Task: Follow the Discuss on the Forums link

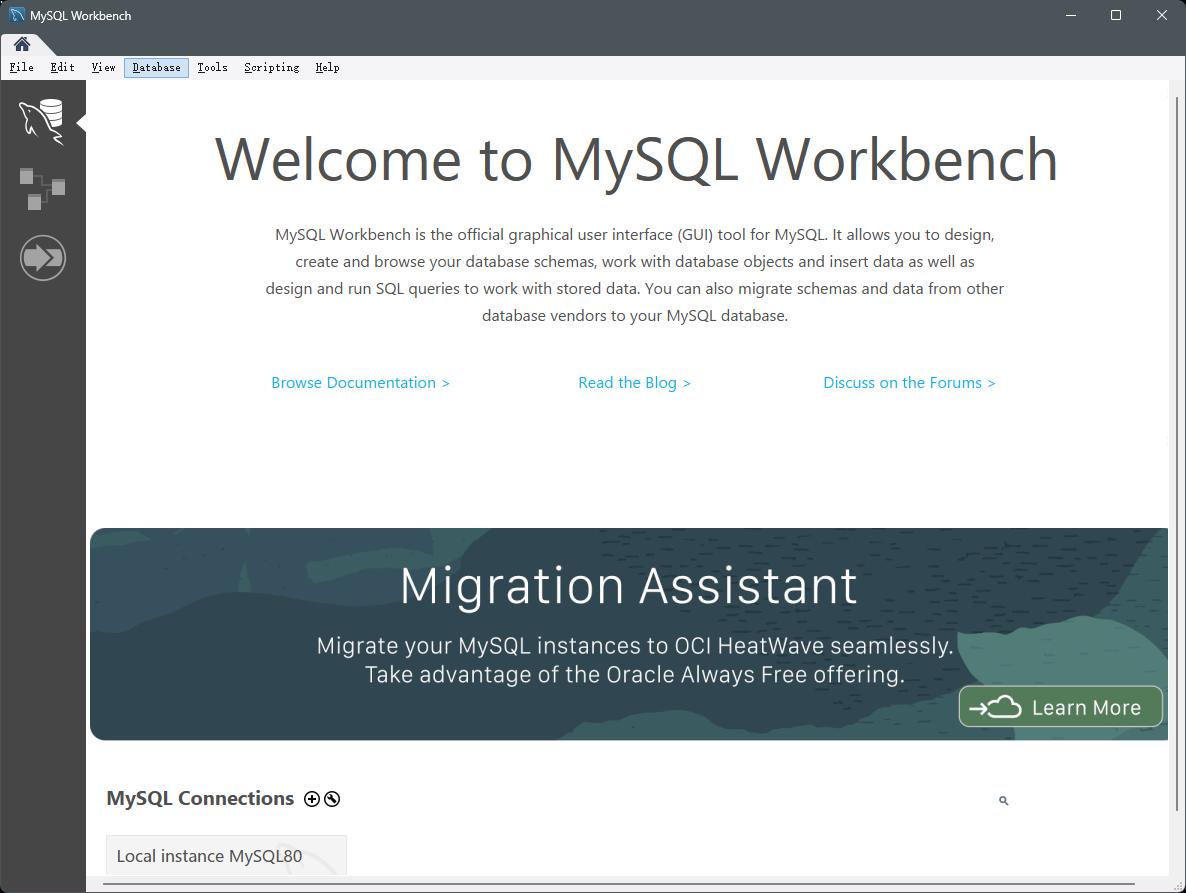Action: click(909, 383)
